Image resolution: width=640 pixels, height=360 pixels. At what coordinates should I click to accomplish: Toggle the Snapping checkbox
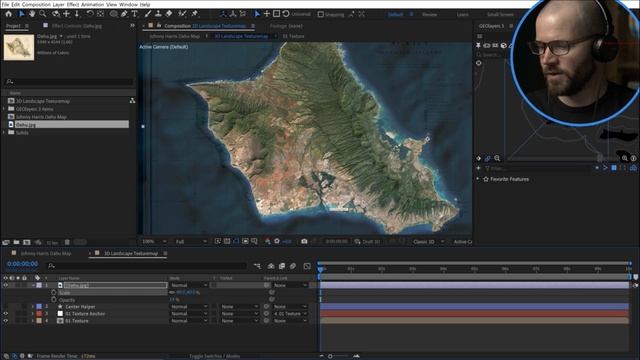click(x=321, y=14)
